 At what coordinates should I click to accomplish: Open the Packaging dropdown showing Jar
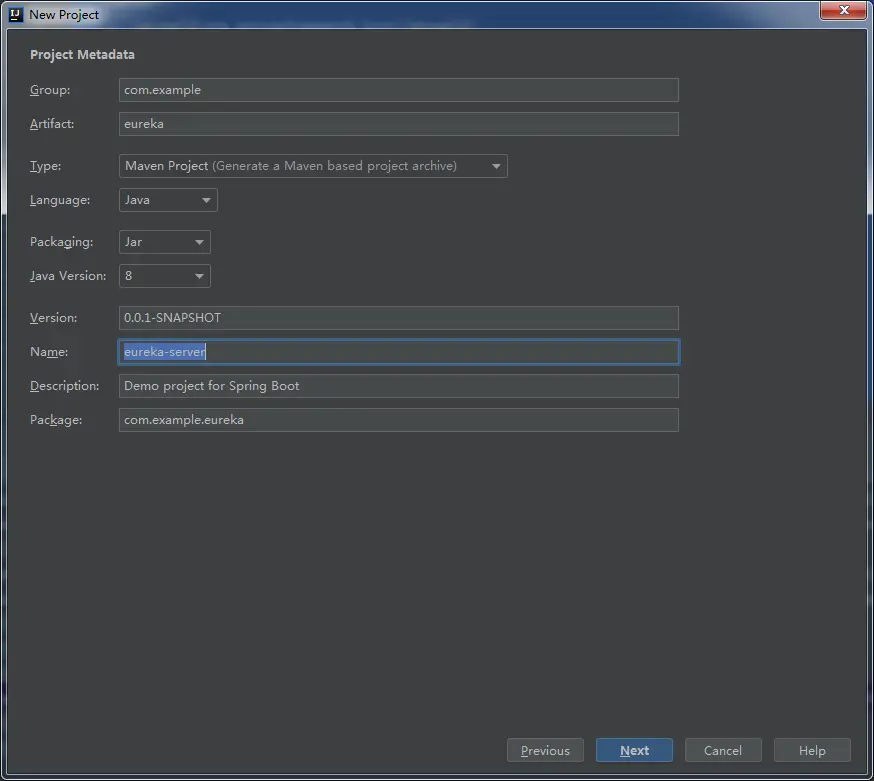pyautogui.click(x=164, y=242)
